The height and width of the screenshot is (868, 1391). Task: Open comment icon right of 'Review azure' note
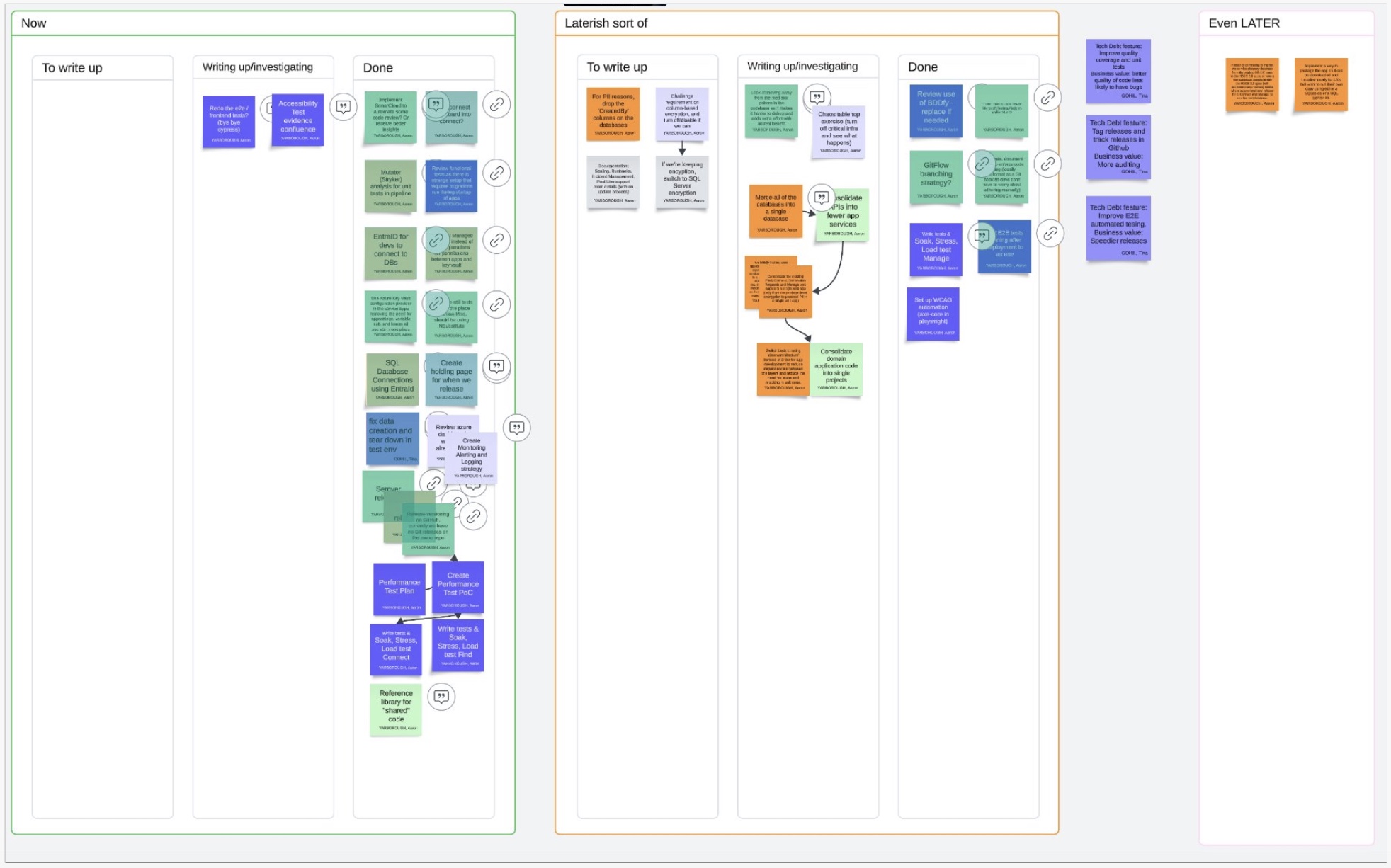(517, 428)
